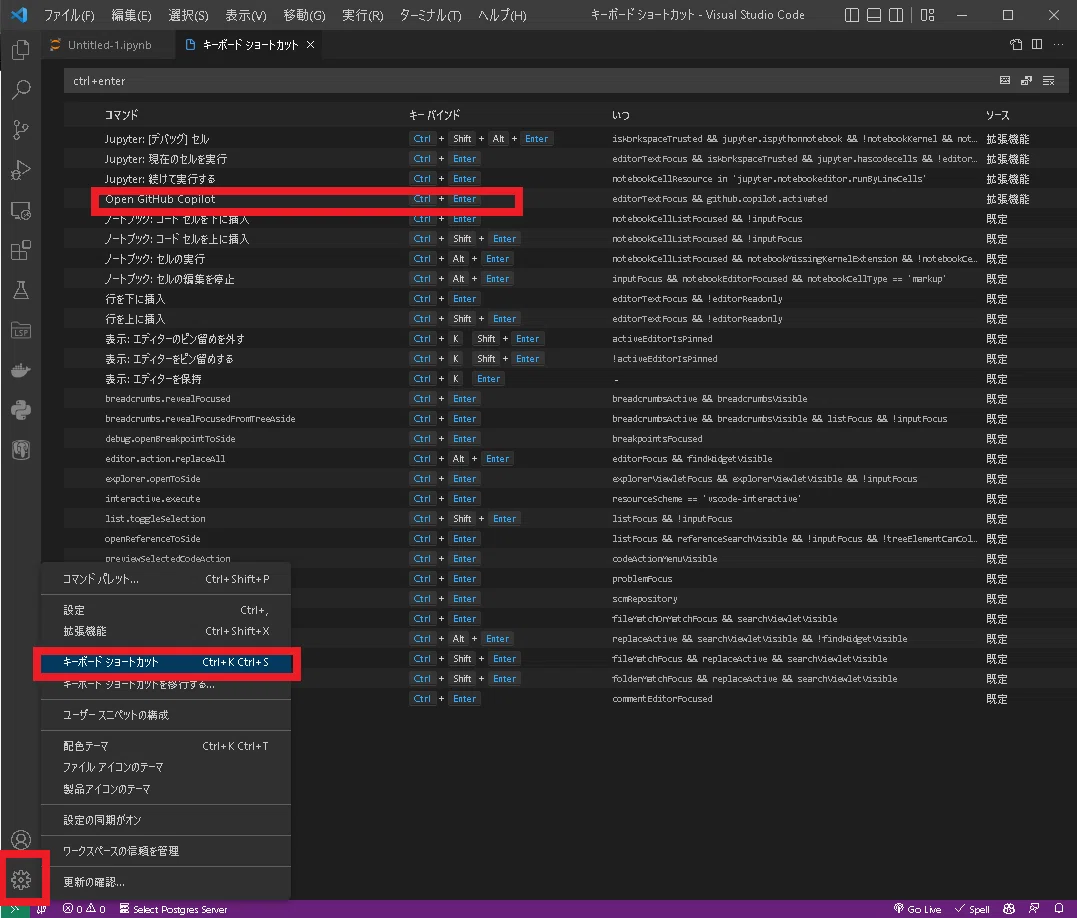Open the editor's more actions ellipsis
Viewport: 1077px width, 918px height.
coord(1058,45)
